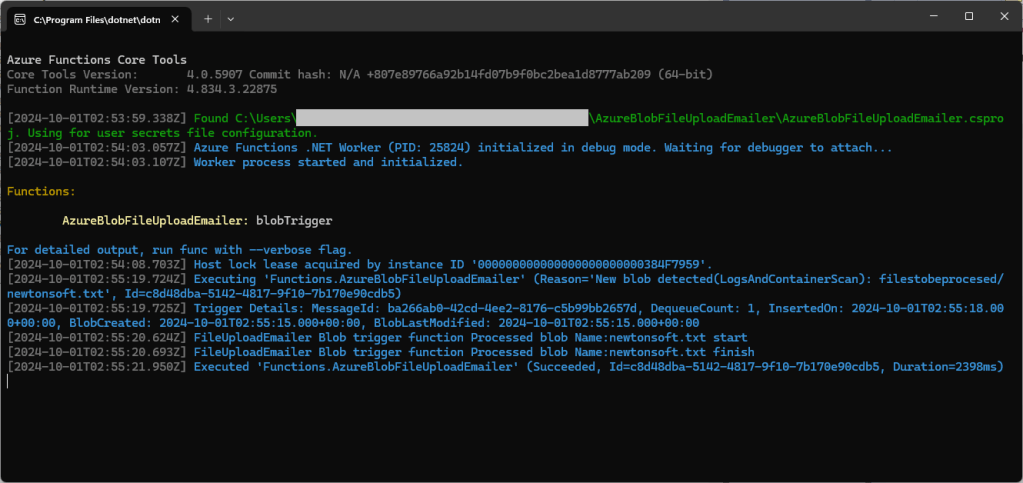Open a new tab with plus icon
Image resolution: width=1023 pixels, height=483 pixels.
(208, 18)
